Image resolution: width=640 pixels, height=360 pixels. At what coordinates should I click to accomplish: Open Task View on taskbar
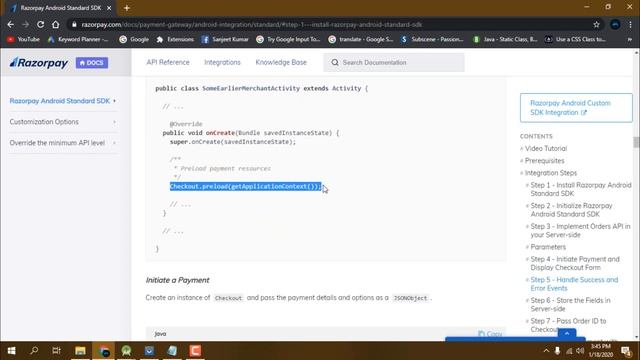(x=56, y=351)
